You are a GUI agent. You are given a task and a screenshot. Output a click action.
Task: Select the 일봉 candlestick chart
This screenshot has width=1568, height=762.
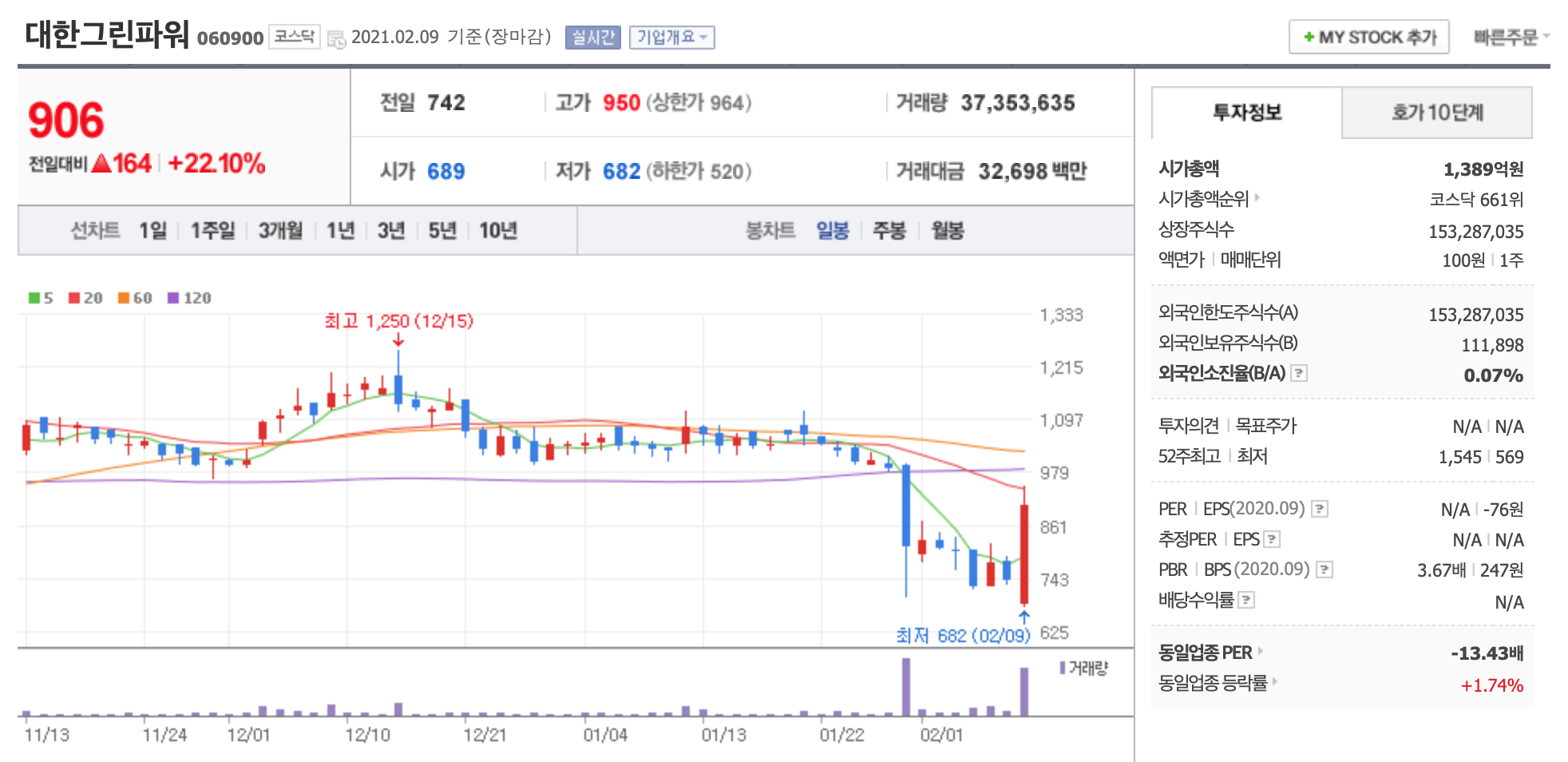pos(833,231)
